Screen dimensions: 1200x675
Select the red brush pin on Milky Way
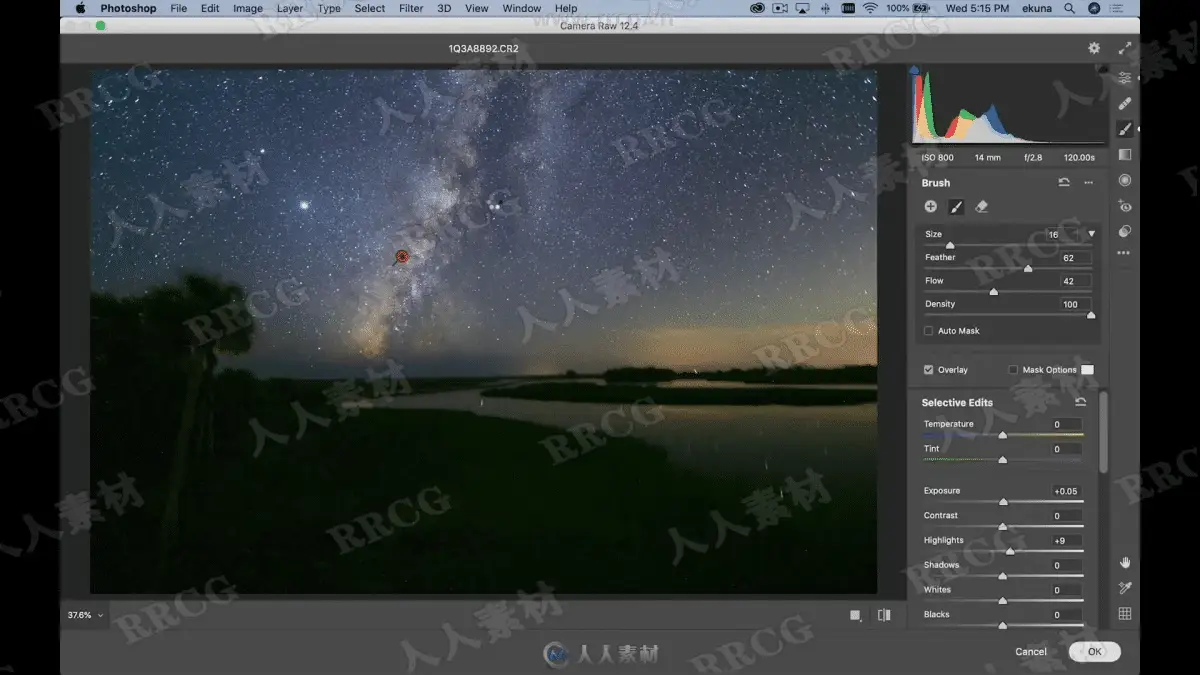[x=402, y=257]
